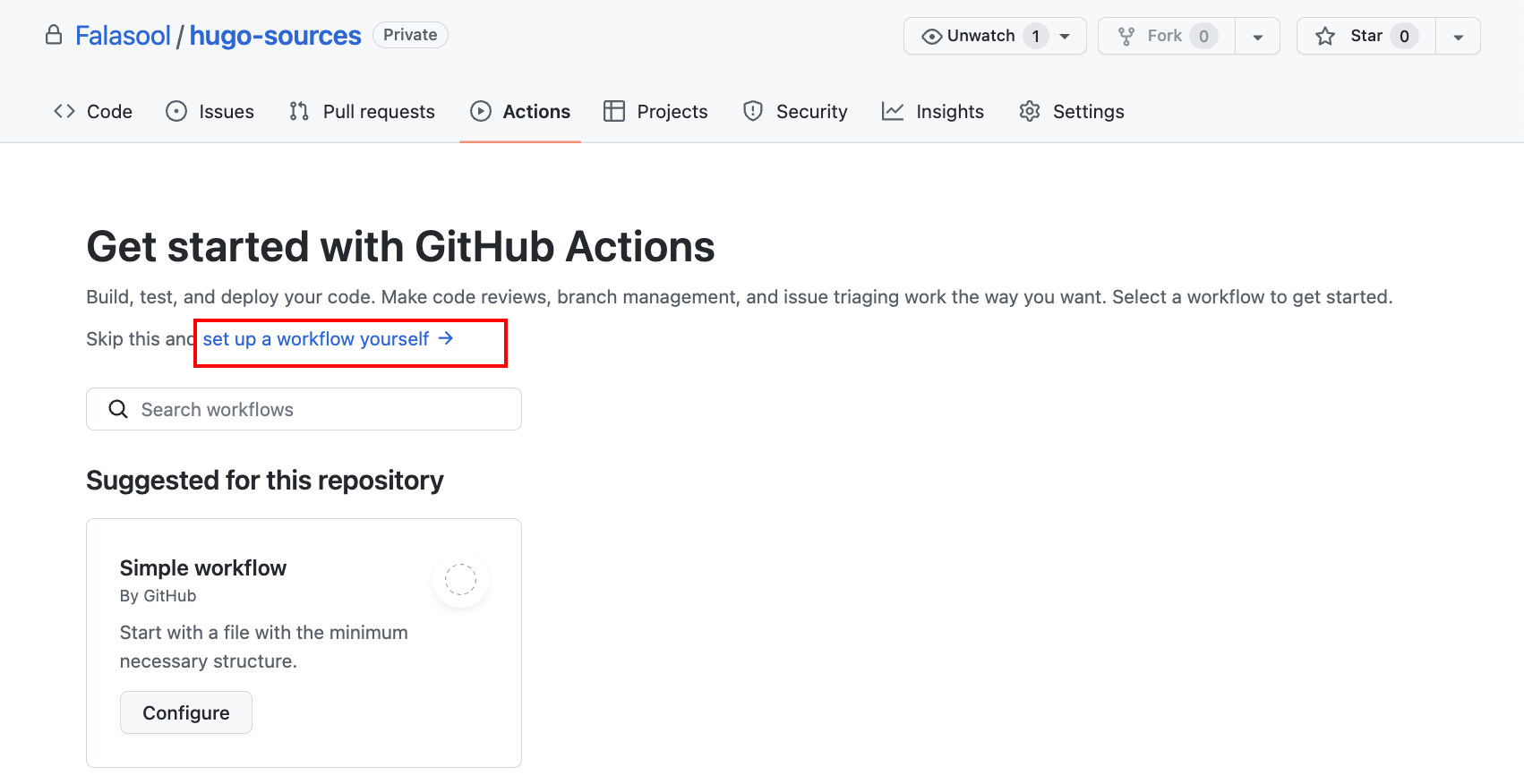Open the Pull requests tab
This screenshot has height=784, width=1524.
(x=362, y=111)
